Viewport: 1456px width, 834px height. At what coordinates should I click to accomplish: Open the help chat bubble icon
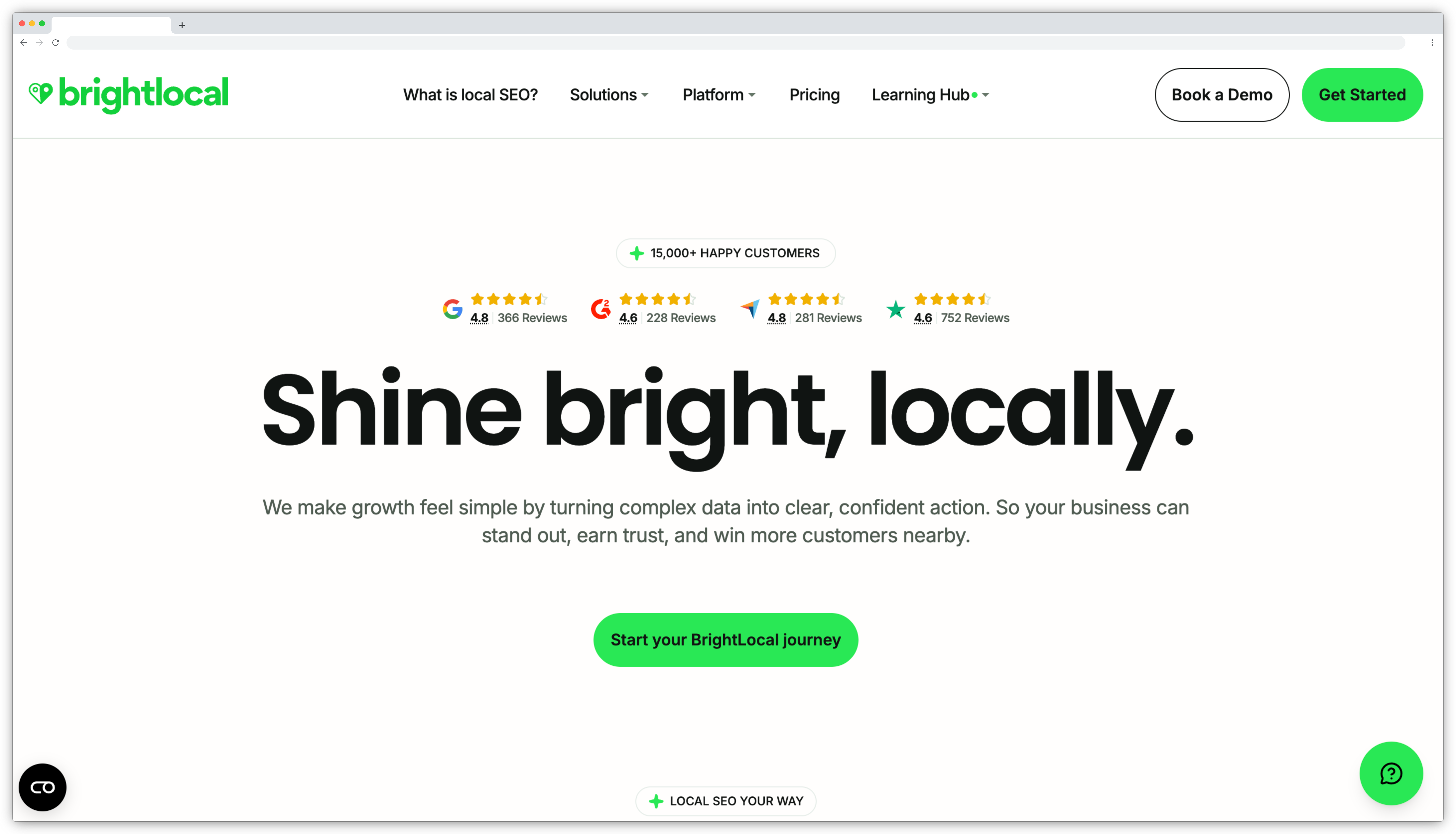1390,773
